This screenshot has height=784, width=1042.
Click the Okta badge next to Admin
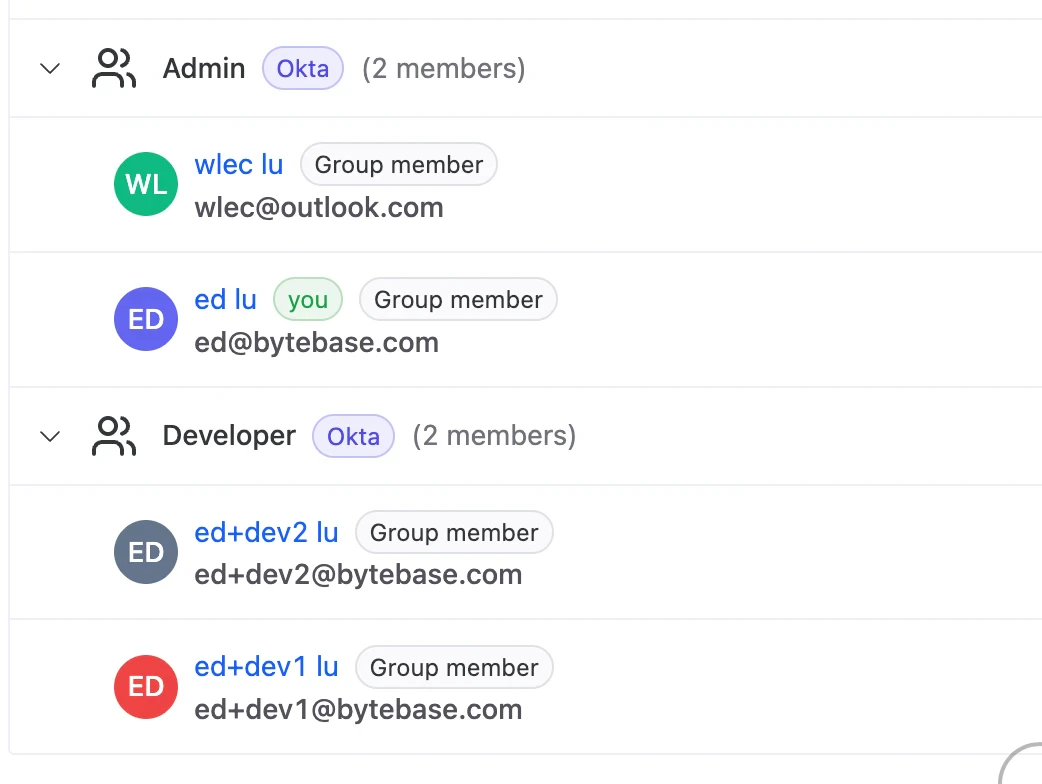tap(303, 68)
